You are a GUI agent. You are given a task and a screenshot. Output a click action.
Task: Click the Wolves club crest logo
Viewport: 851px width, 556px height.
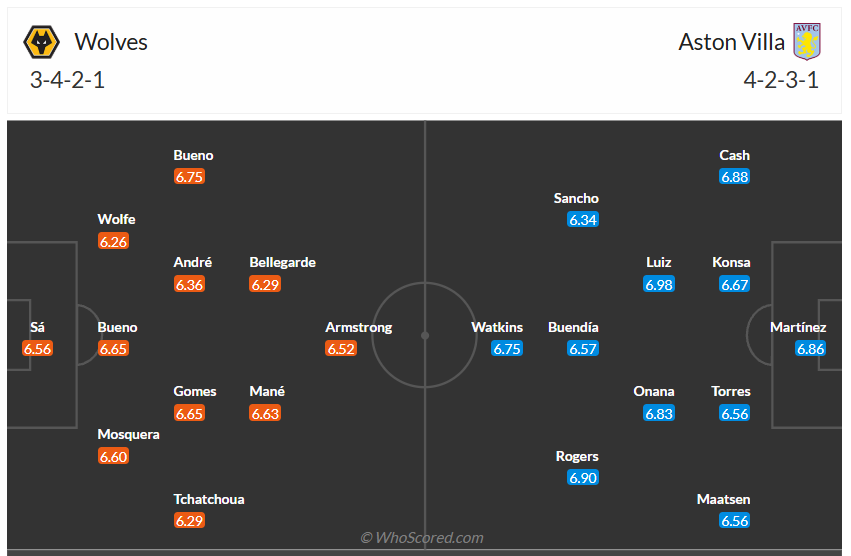(x=41, y=42)
